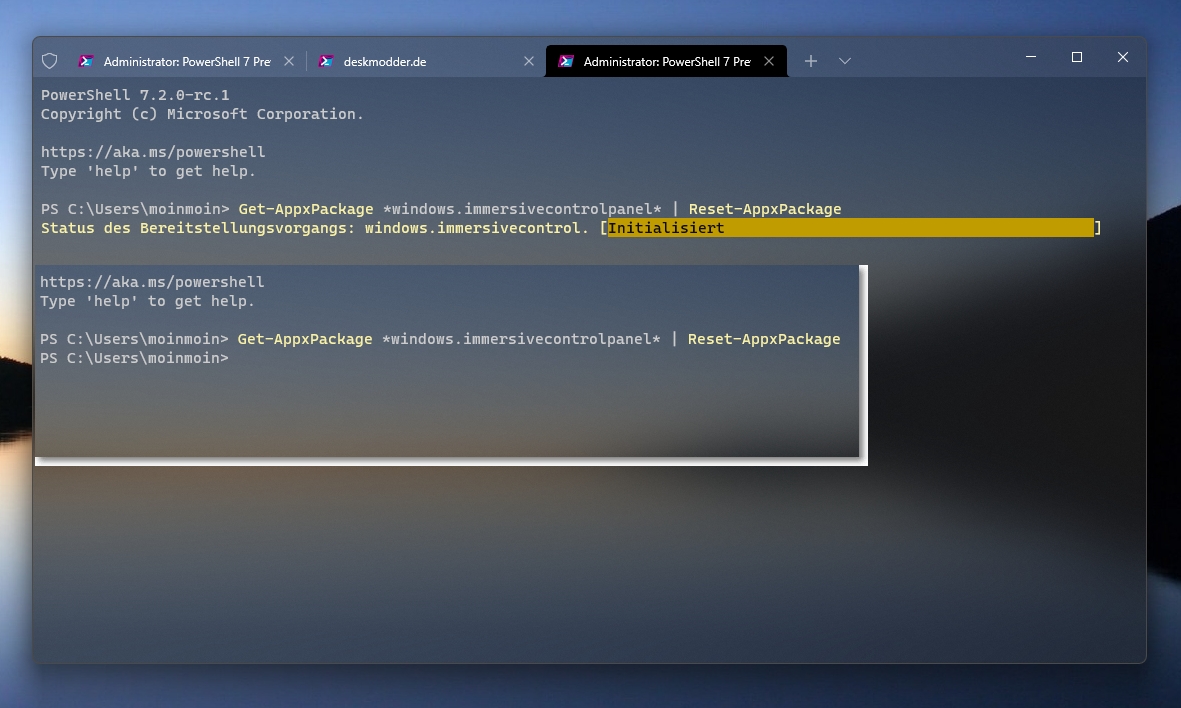Click the yellow Initialisiert progress bar
1181x708 pixels.
click(850, 227)
